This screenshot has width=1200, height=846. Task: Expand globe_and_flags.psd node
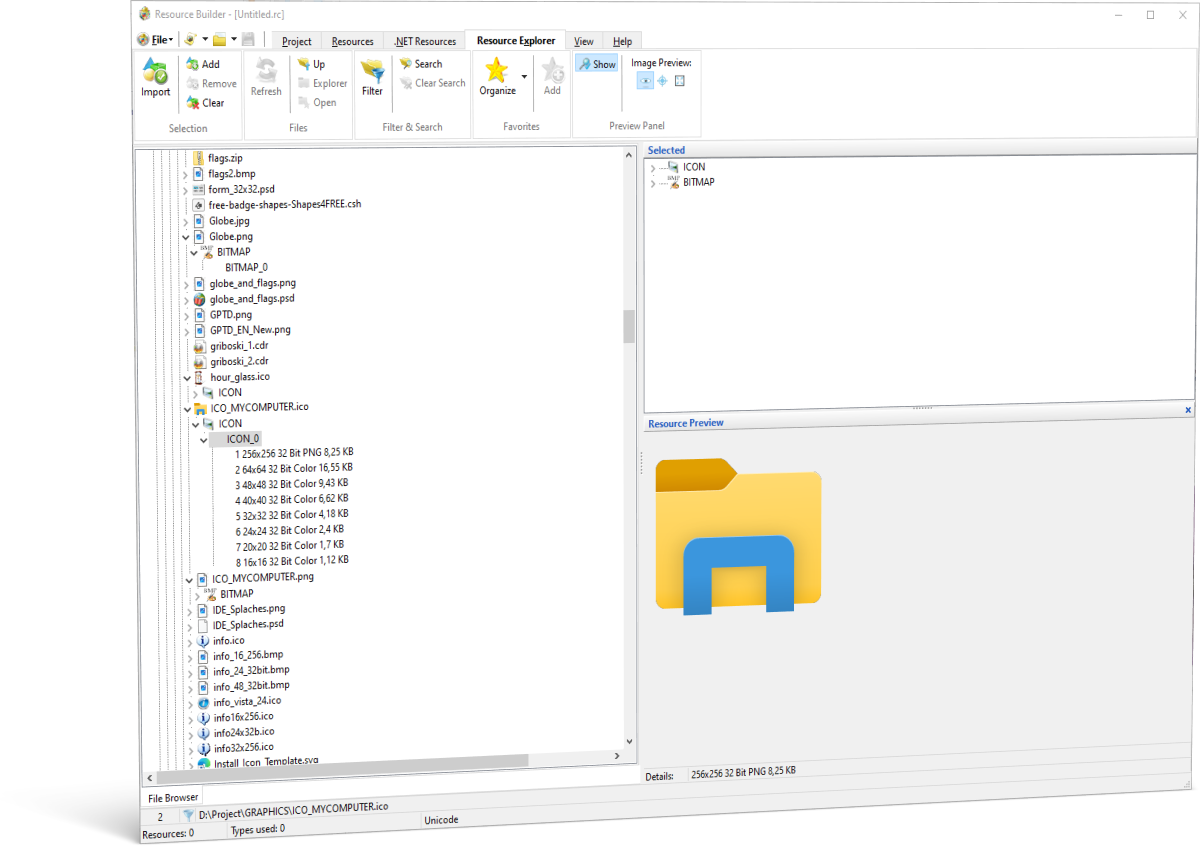[186, 299]
